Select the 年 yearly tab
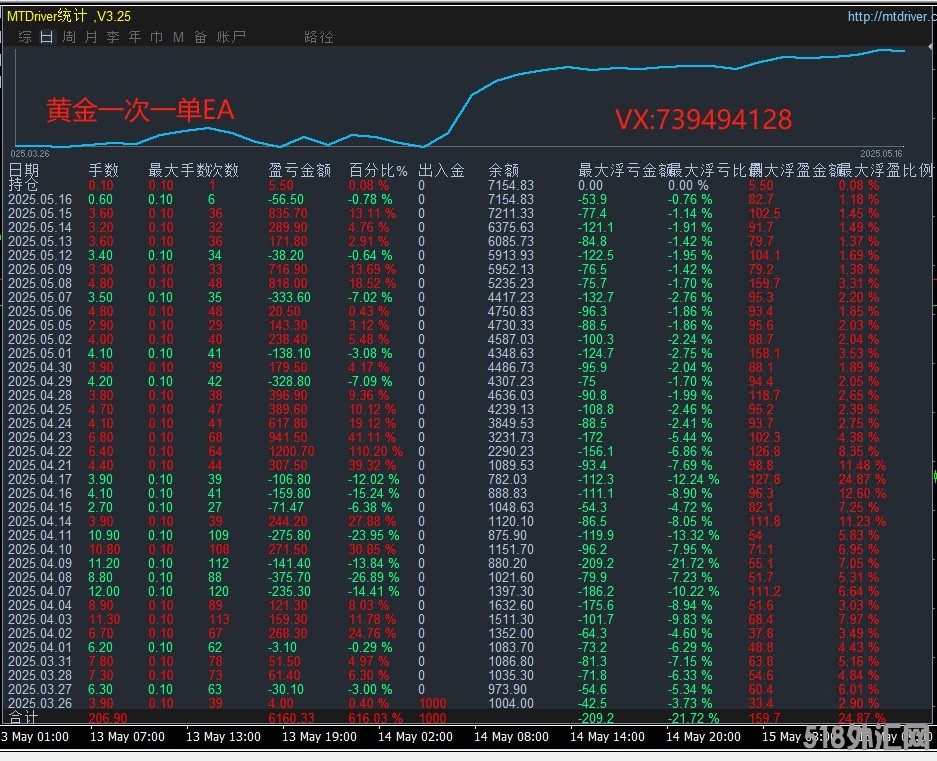Viewport: 937px width, 761px height. pos(135,37)
